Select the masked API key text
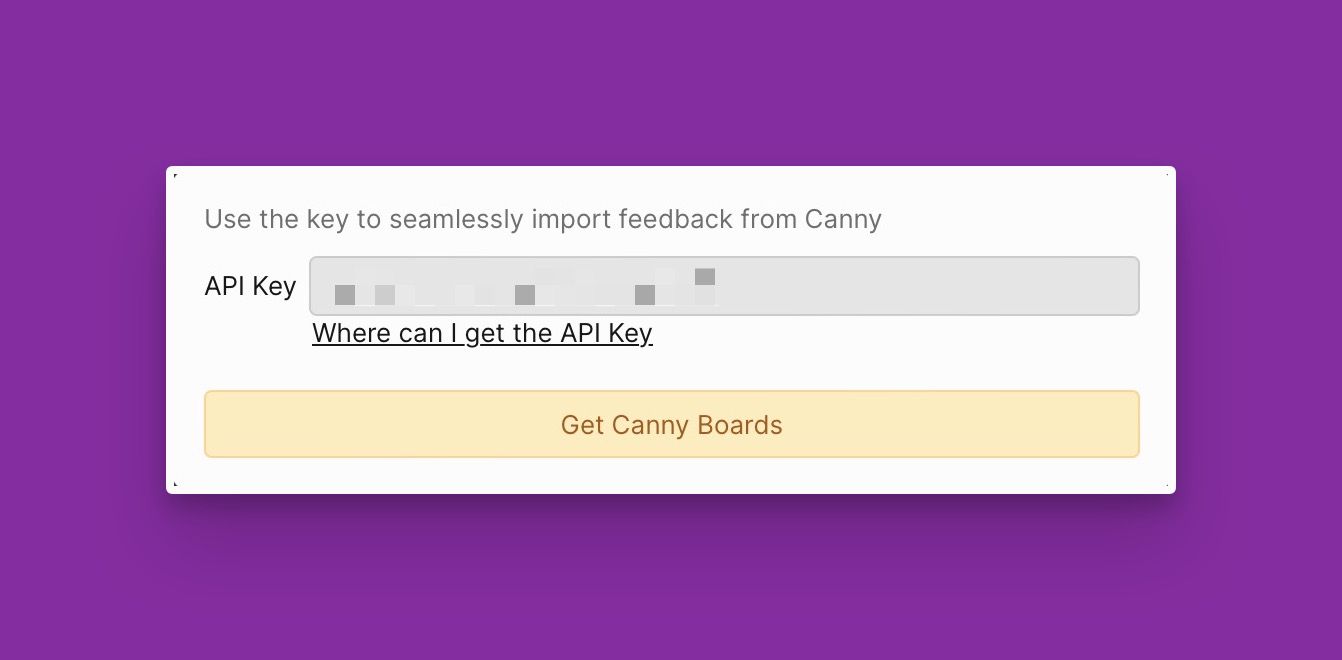1342x660 pixels. pos(520,286)
